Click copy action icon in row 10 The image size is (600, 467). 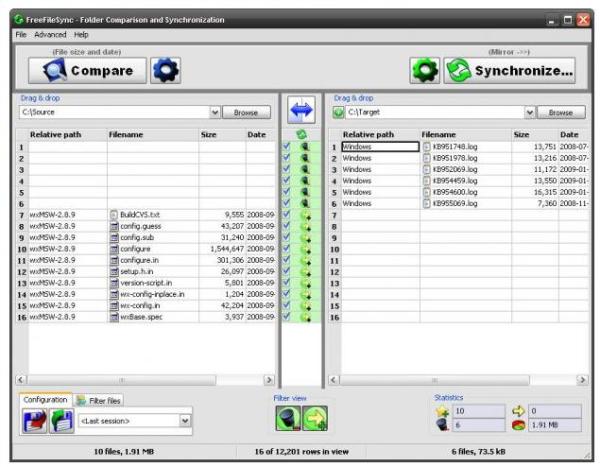click(x=305, y=249)
